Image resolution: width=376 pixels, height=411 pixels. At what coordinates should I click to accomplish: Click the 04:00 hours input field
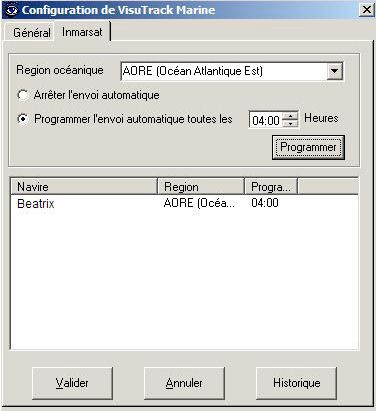click(x=266, y=120)
